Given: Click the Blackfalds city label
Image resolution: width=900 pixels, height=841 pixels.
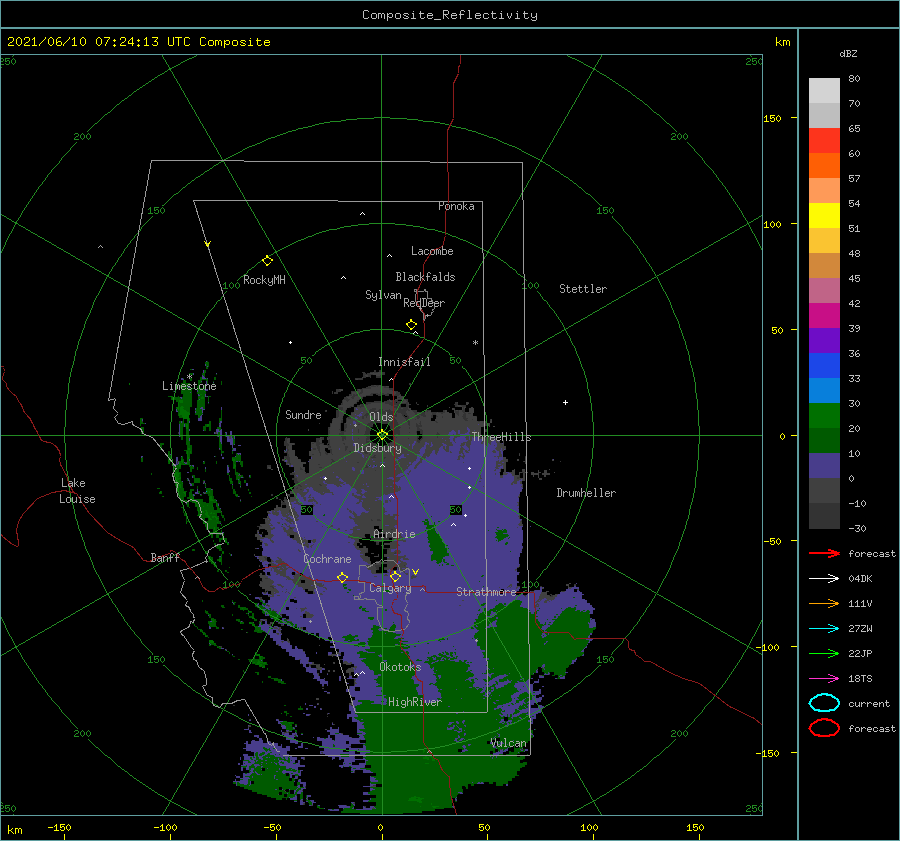Looking at the screenshot, I should (425, 277).
